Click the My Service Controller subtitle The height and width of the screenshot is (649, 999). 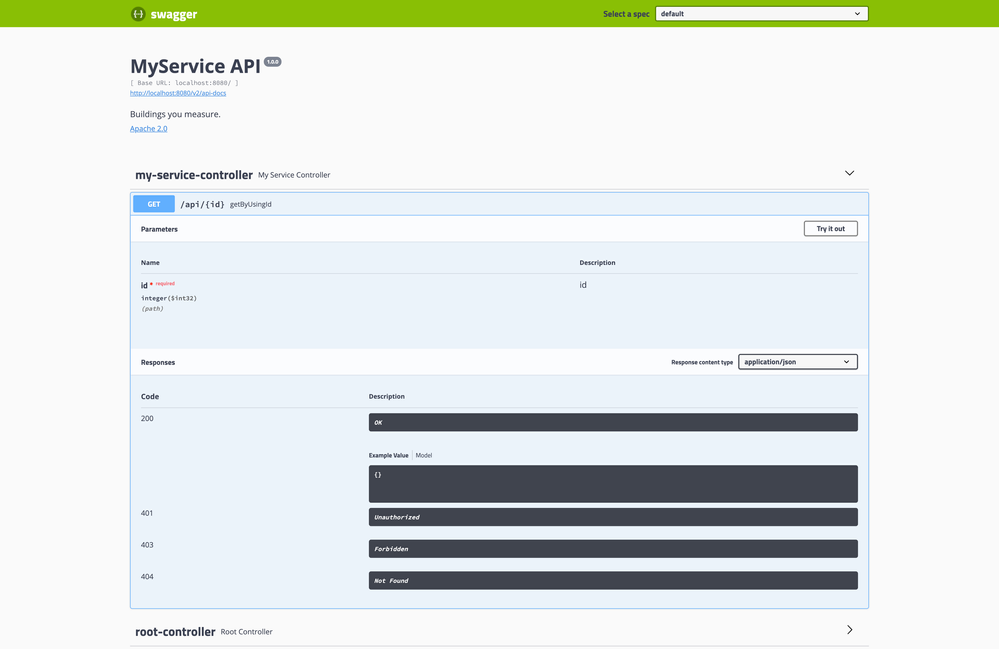coord(294,175)
